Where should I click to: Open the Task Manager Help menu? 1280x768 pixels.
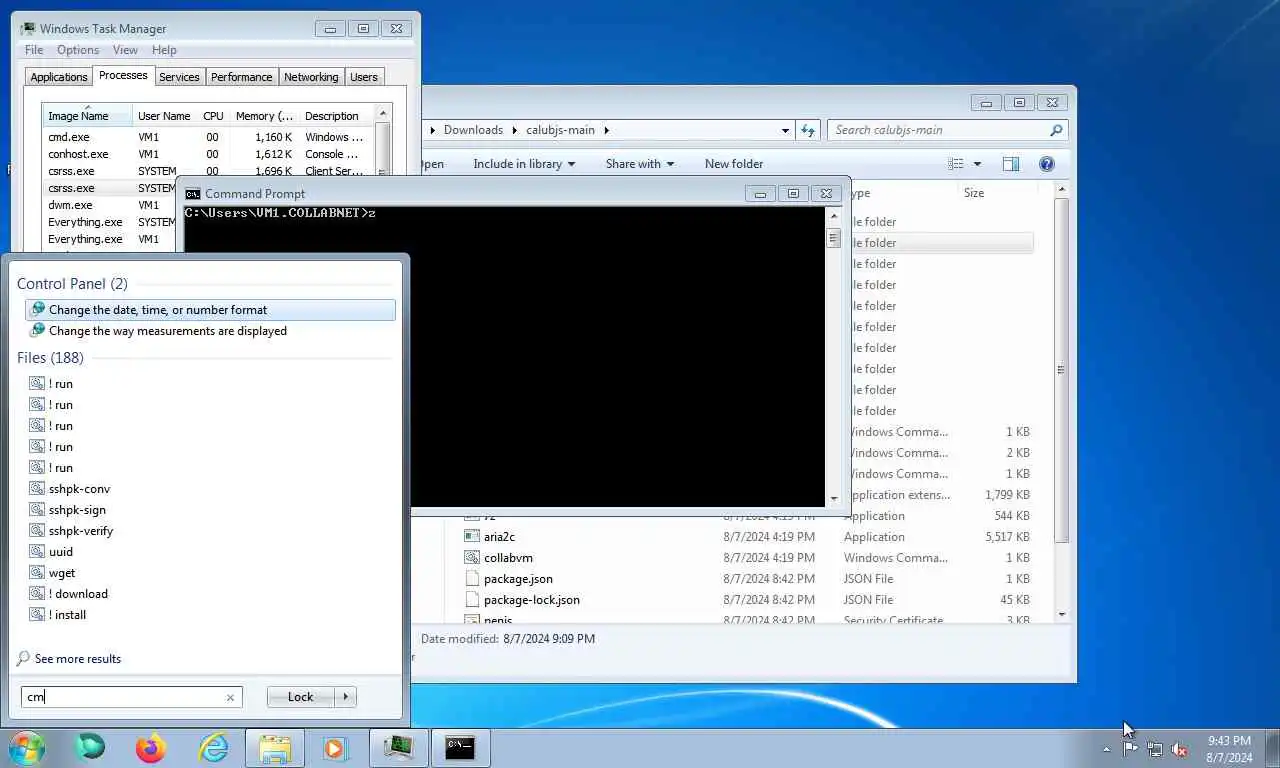(x=164, y=50)
